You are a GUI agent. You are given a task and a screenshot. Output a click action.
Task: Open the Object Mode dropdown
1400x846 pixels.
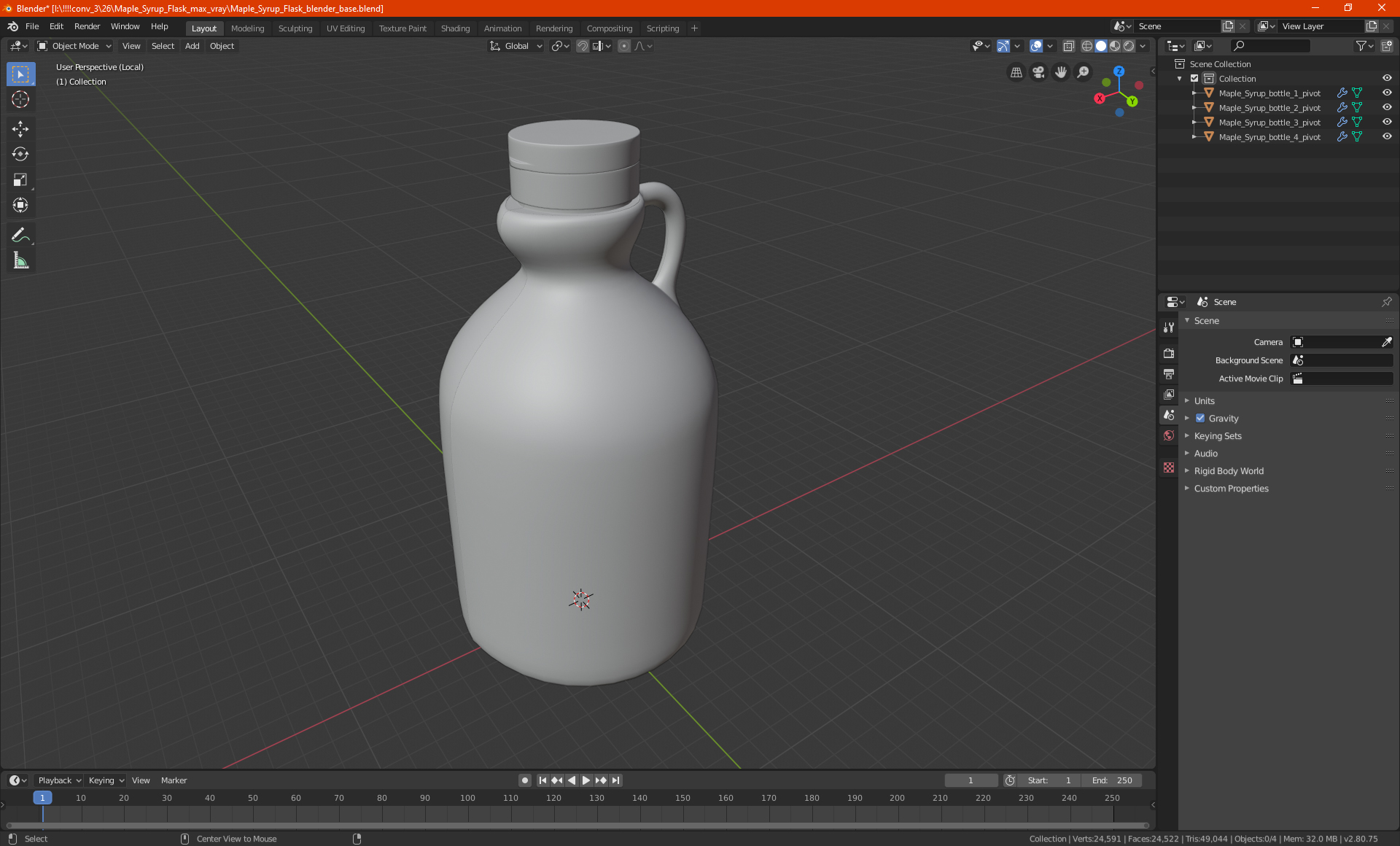(x=74, y=46)
